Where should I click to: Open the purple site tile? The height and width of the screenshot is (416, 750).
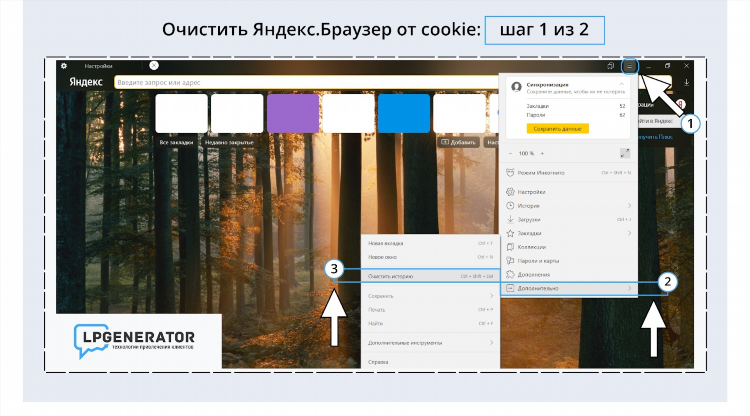point(293,113)
